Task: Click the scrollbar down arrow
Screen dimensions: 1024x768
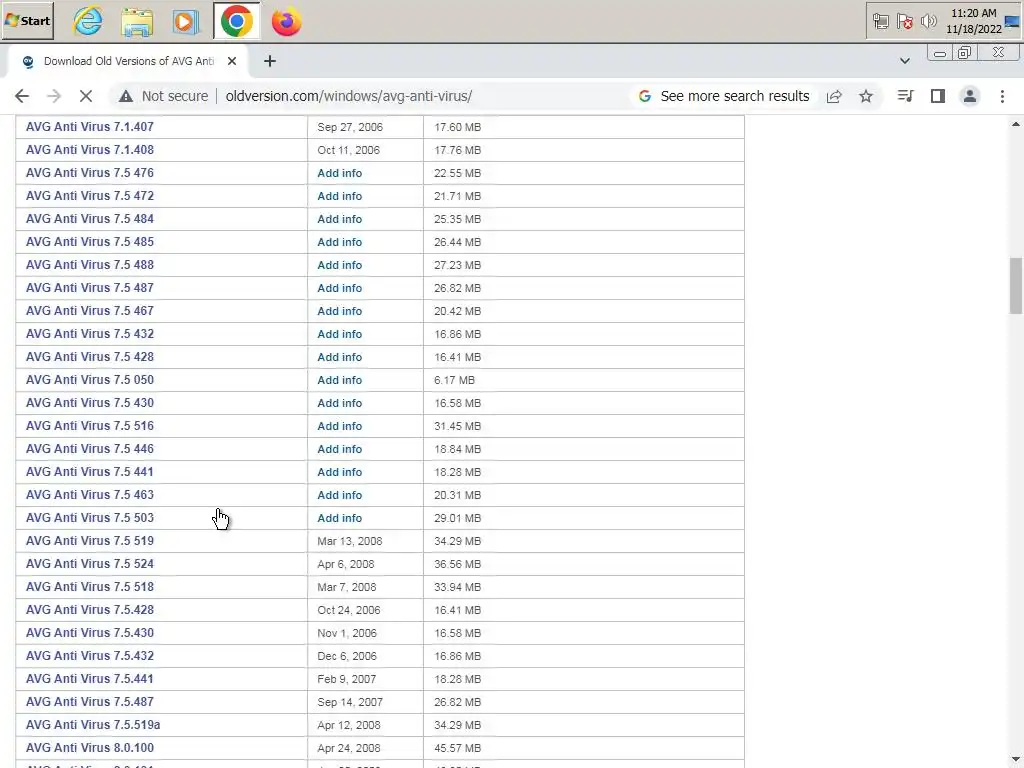Action: coord(1016,760)
